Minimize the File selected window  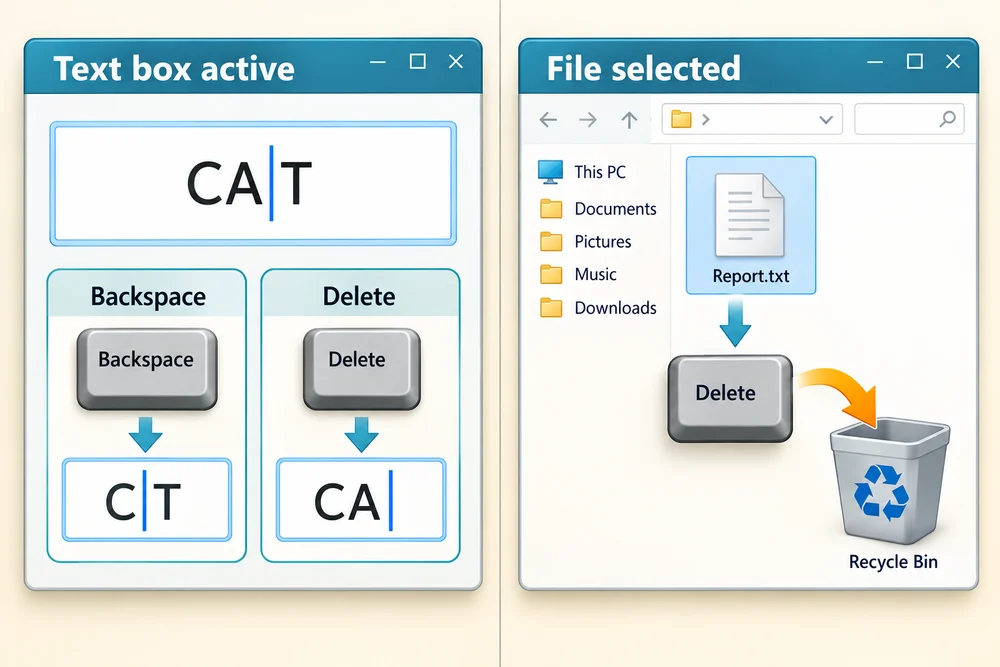coord(875,62)
